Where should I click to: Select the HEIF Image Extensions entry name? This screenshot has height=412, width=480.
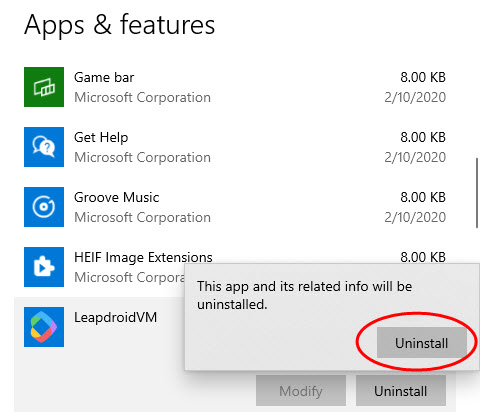(143, 257)
